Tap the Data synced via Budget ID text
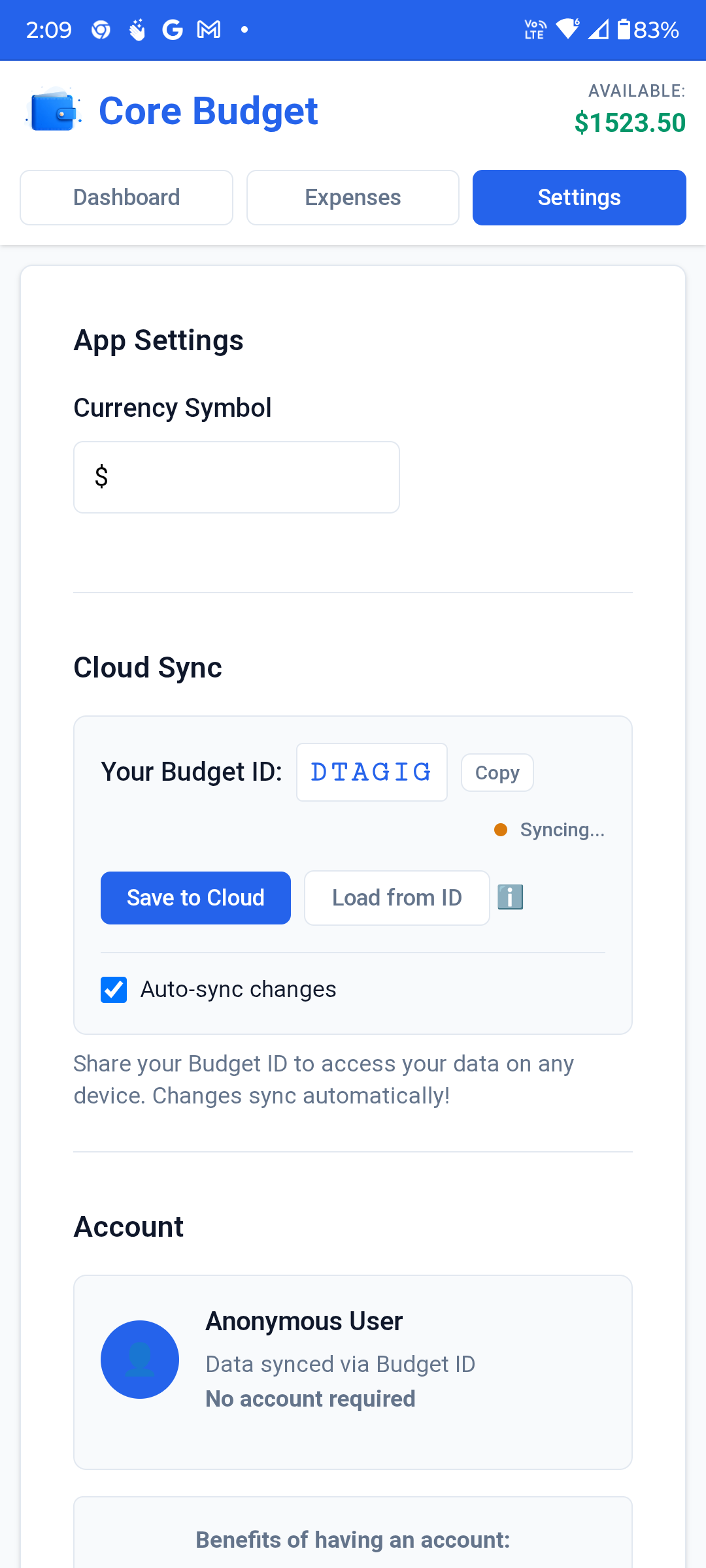The image size is (706, 1568). point(341,1364)
